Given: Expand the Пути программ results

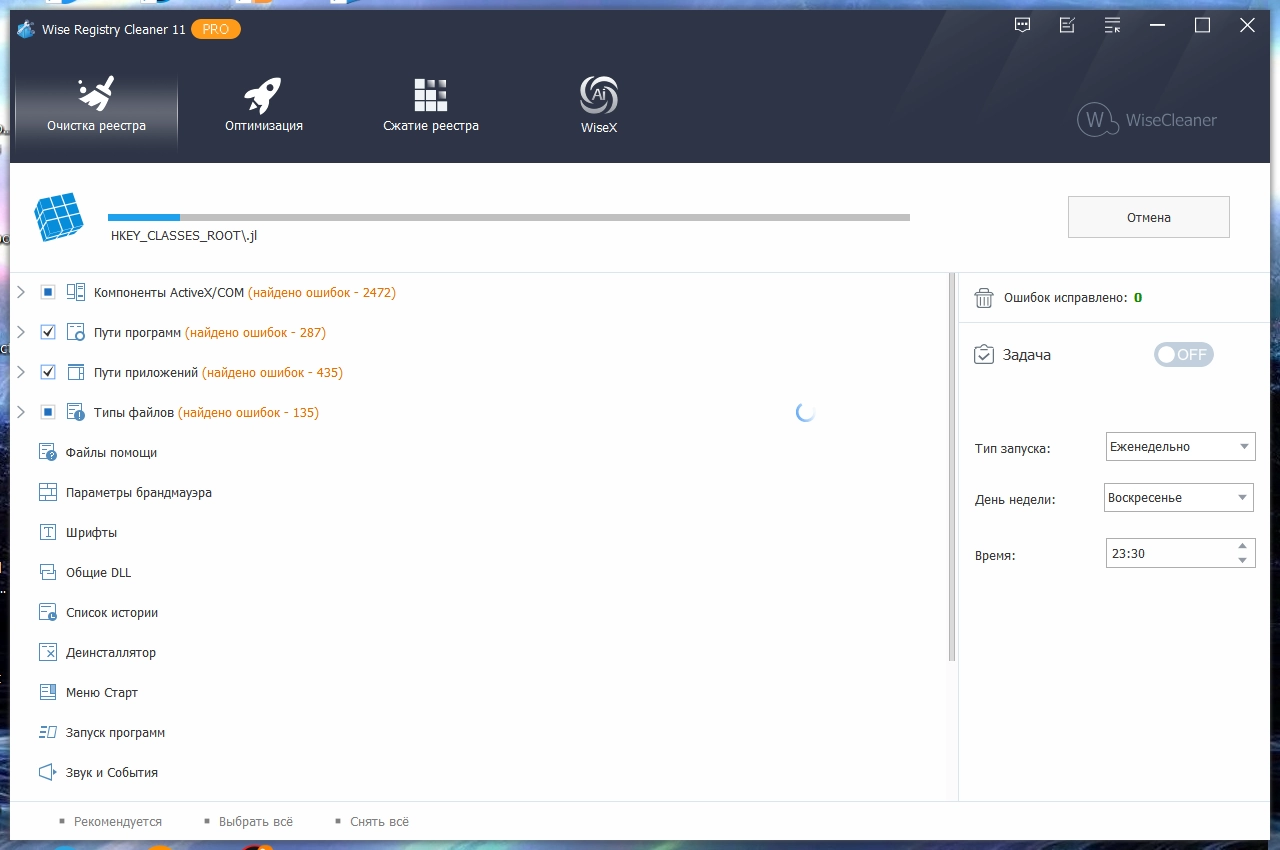Looking at the screenshot, I should tap(21, 333).
